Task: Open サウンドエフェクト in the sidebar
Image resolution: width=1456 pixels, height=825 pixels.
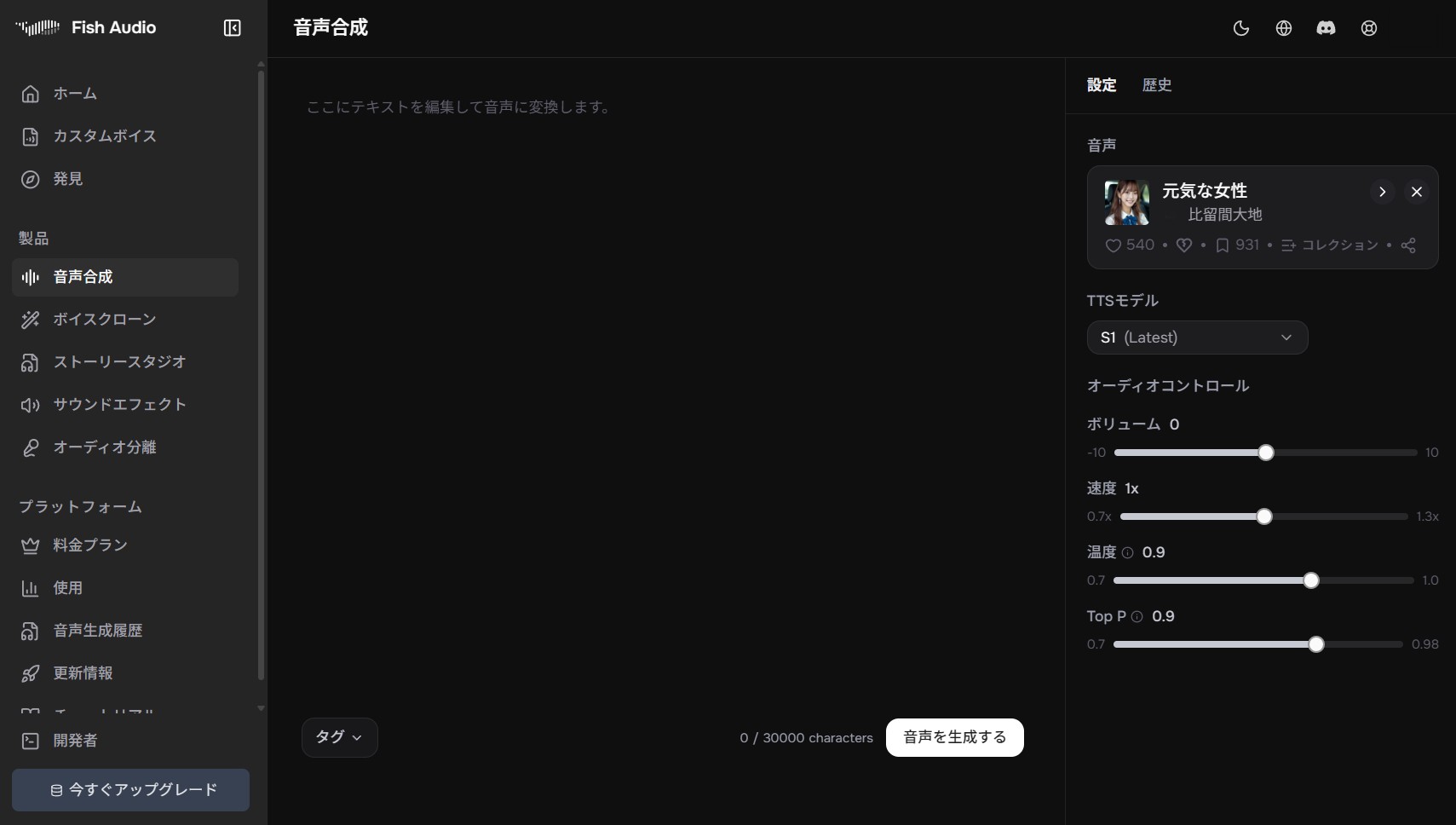Action: (x=118, y=405)
